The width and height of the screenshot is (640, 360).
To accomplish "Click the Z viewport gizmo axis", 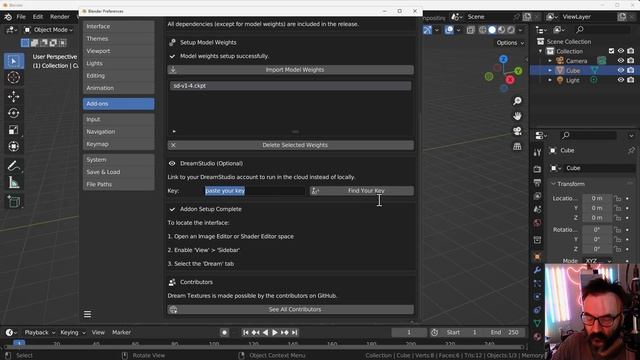I will click(503, 60).
